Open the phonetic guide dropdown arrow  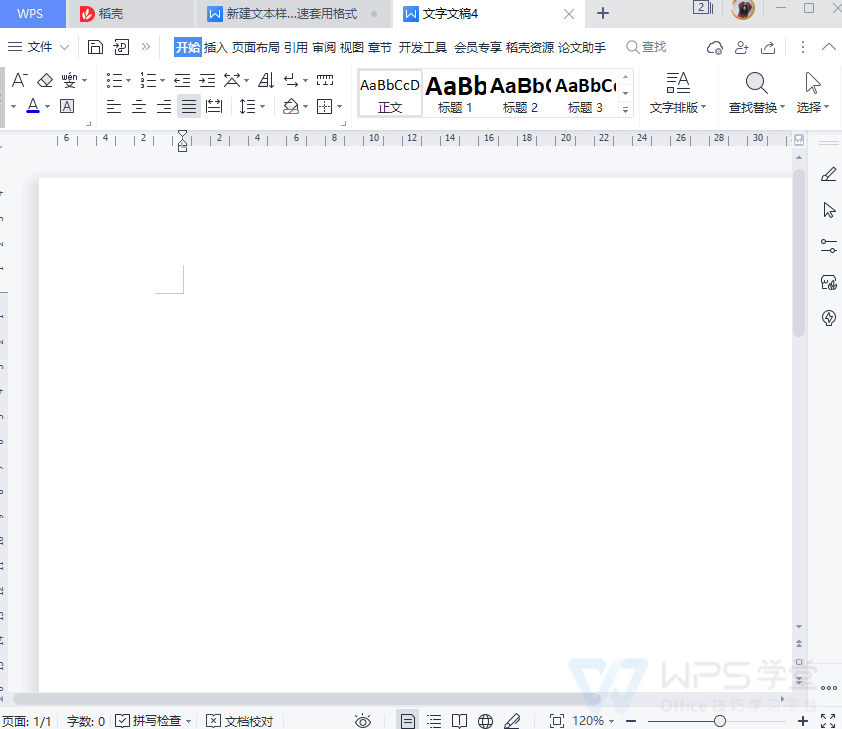[84, 81]
